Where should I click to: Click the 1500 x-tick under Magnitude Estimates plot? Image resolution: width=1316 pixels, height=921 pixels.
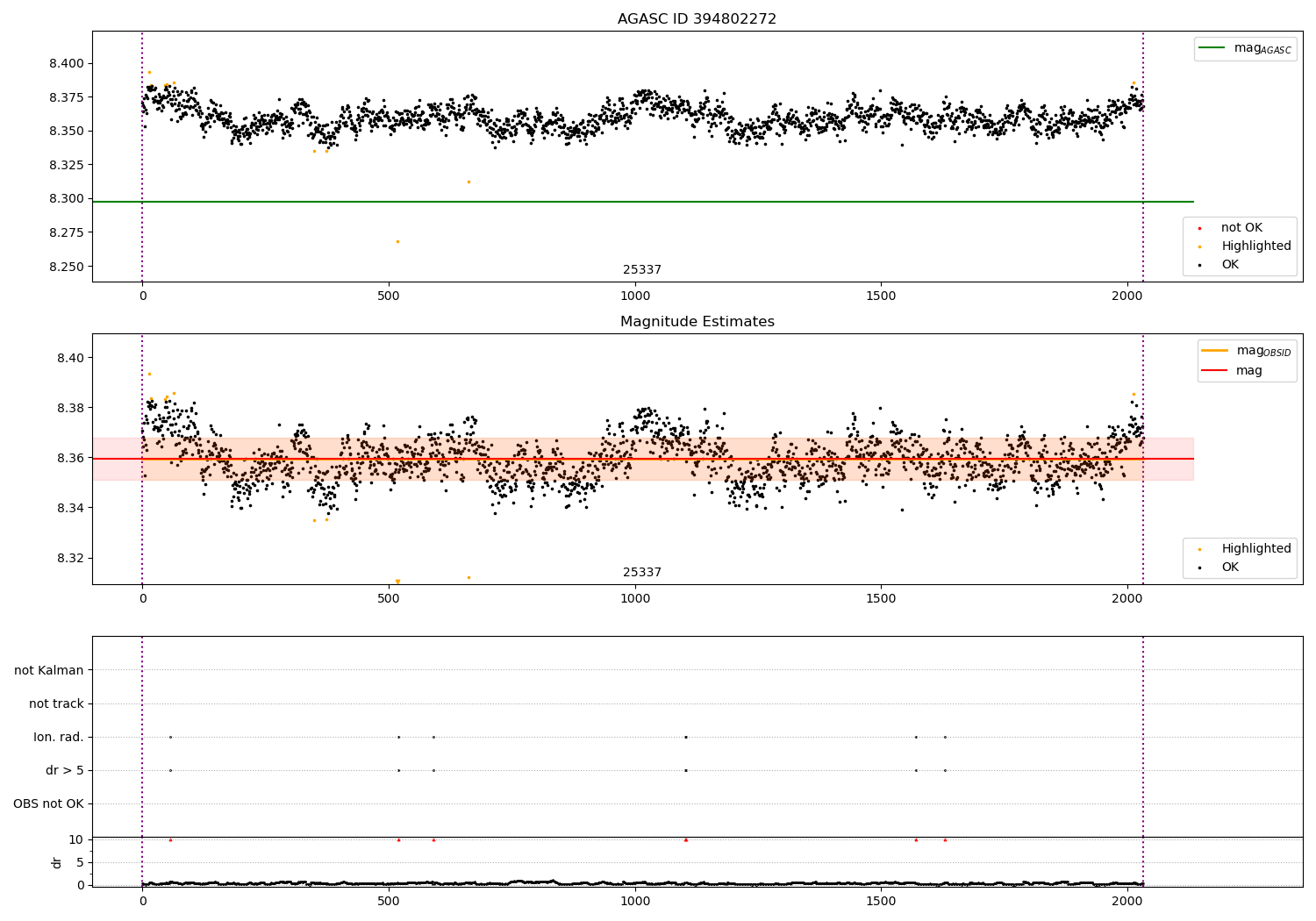point(881,599)
